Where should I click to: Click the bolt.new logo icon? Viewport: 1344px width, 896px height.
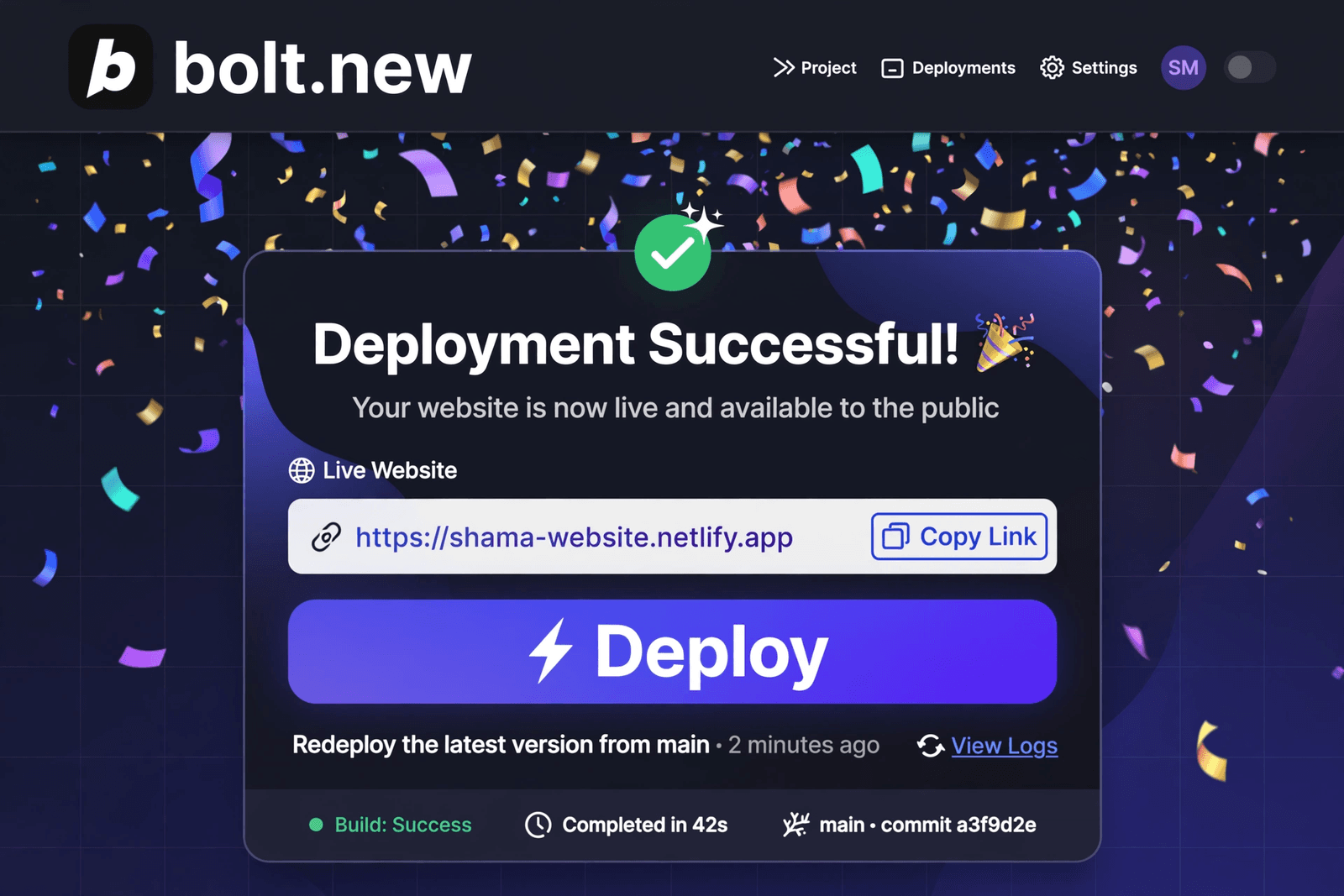(x=110, y=67)
